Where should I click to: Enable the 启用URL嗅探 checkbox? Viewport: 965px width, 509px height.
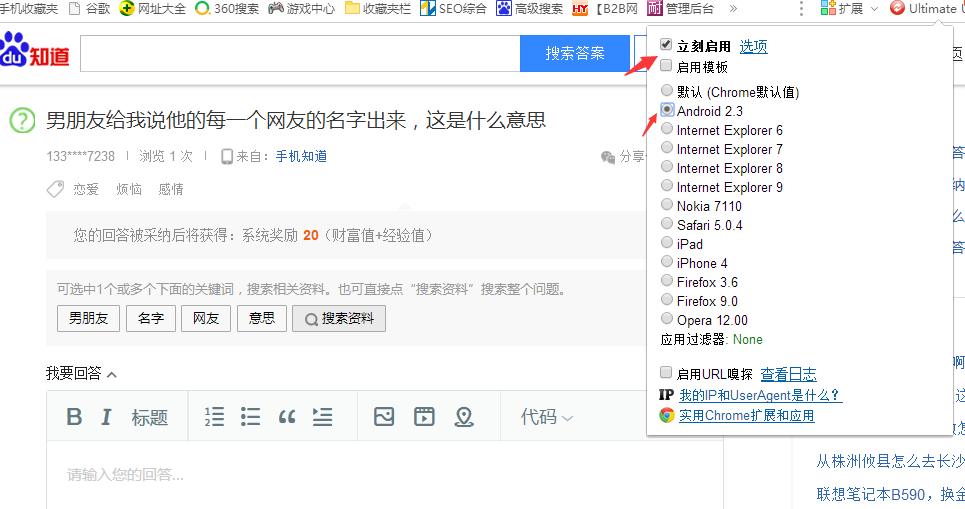coord(666,374)
